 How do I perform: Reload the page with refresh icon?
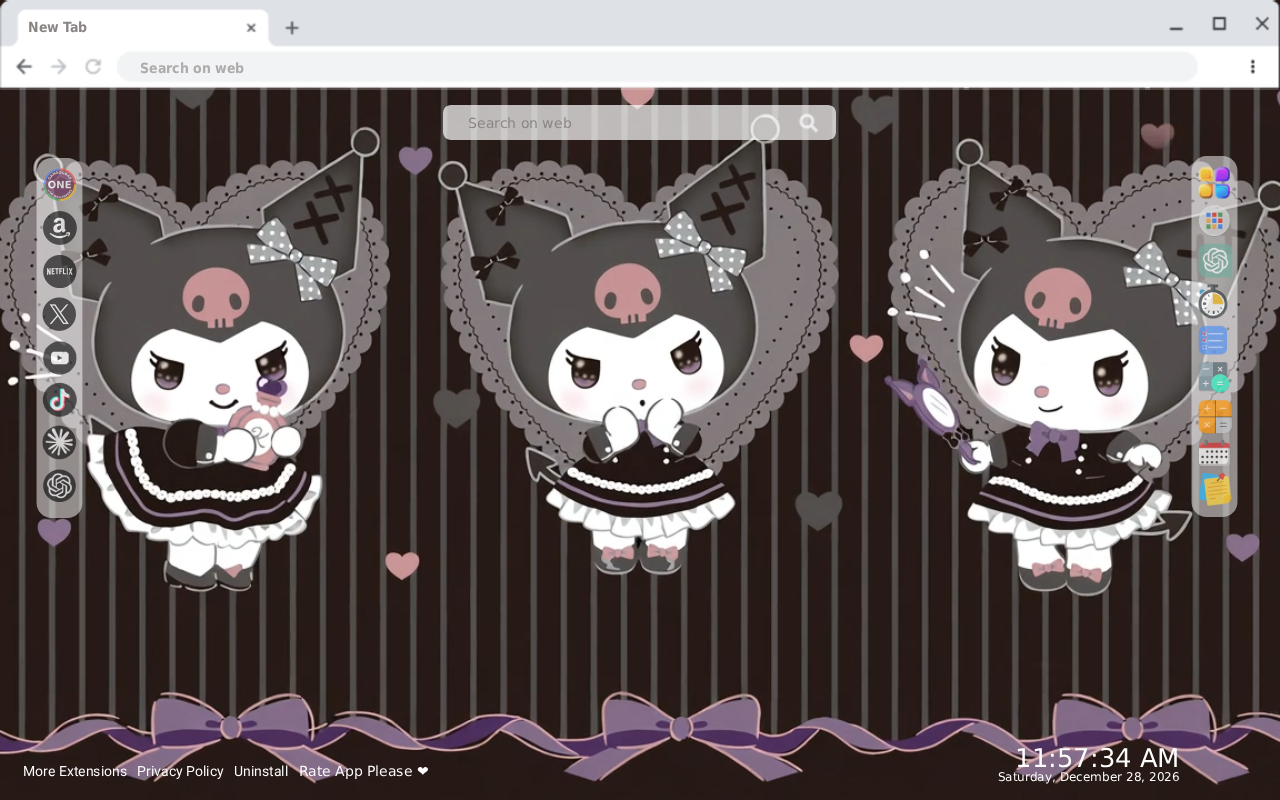coord(93,67)
